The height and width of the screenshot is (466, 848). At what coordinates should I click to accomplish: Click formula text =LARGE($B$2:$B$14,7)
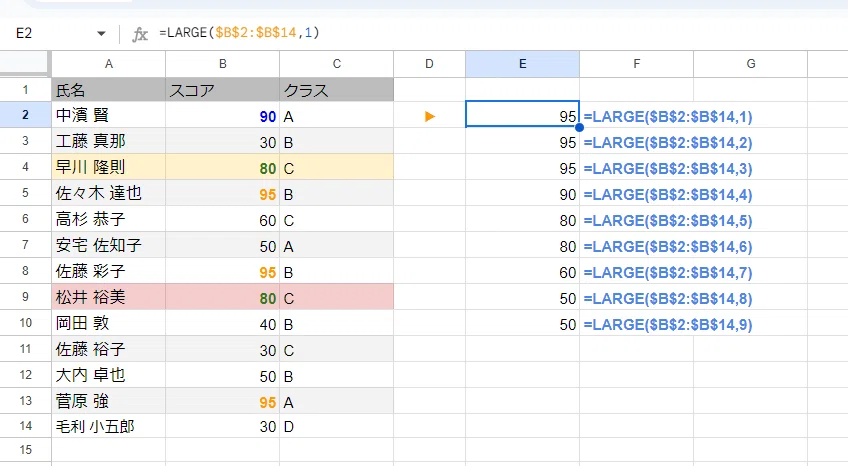click(x=668, y=272)
